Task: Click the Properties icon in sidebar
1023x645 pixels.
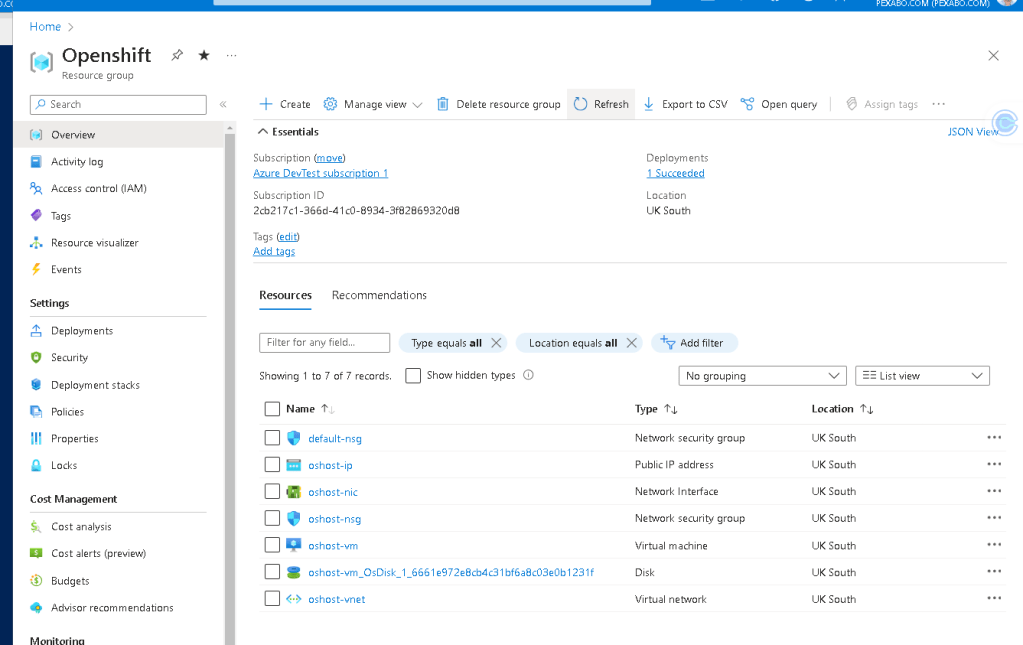Action: (37, 438)
